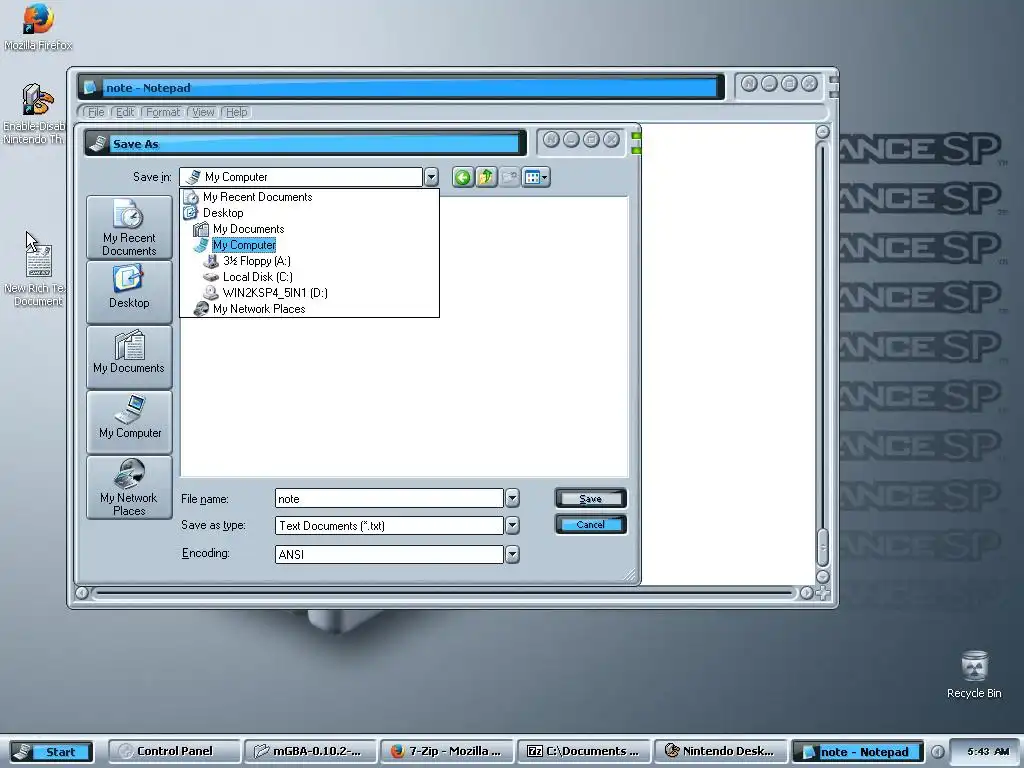Viewport: 1024px width, 768px height.
Task: Open the View Menu icon in Save As toolbar
Action: 536,177
